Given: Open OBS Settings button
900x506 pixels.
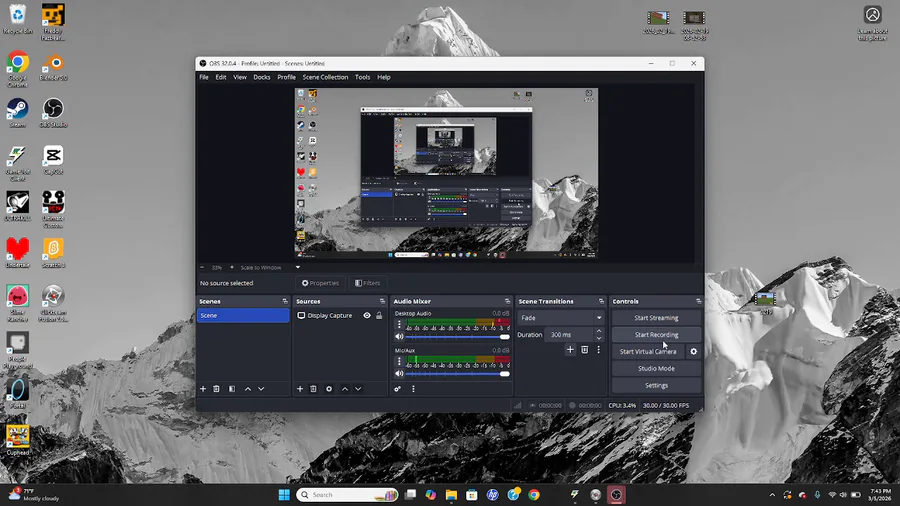Looking at the screenshot, I should [x=656, y=386].
